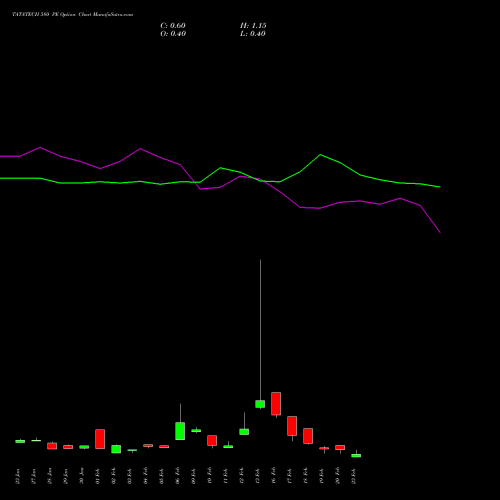This screenshot has height=500, width=500.
Task: Select the tallest red candle above 16 Feb
Action: [276, 404]
